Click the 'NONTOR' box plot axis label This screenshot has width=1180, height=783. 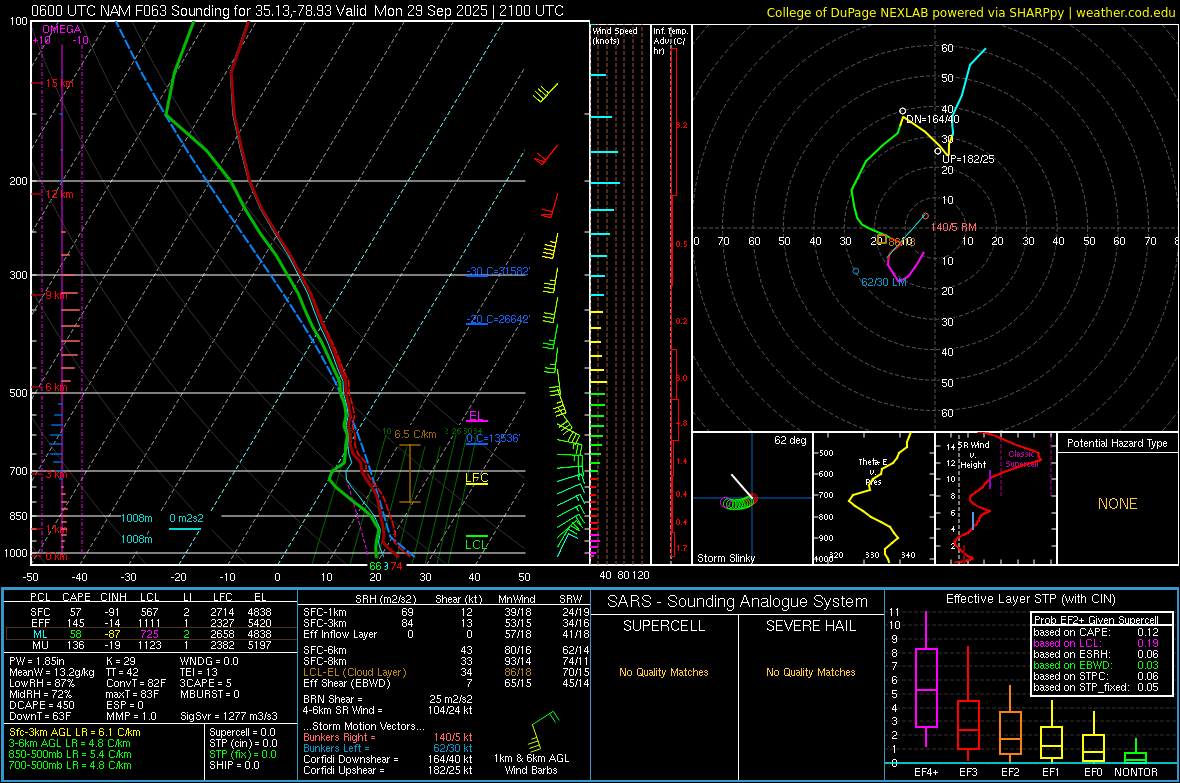[x=1136, y=772]
